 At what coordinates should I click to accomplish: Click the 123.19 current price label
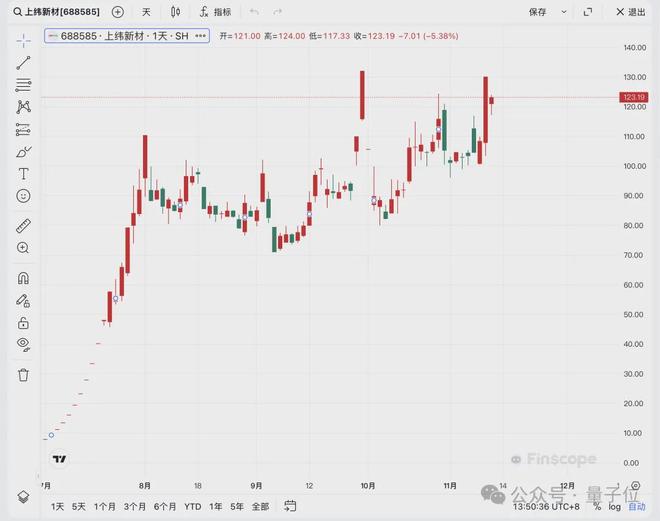point(633,97)
